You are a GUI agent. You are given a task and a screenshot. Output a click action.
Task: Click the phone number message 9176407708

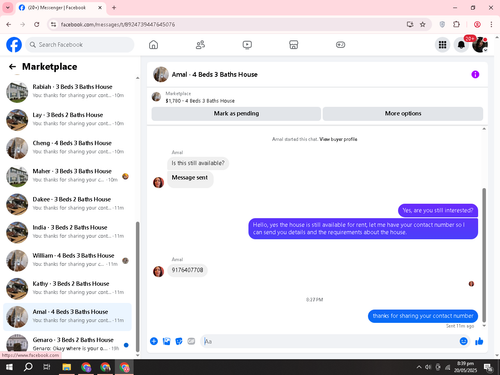[187, 270]
